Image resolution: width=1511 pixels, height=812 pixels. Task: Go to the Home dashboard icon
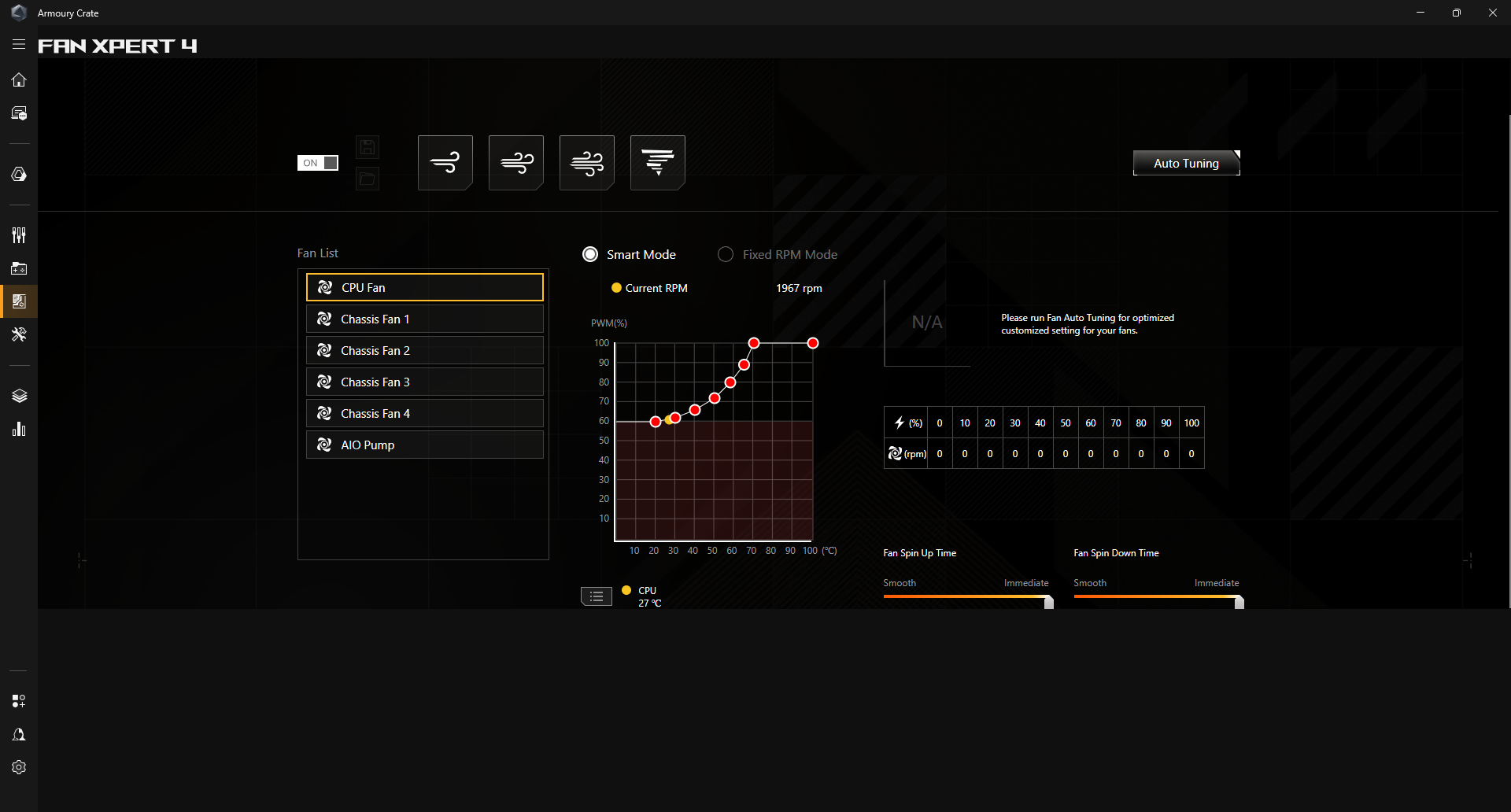point(19,79)
